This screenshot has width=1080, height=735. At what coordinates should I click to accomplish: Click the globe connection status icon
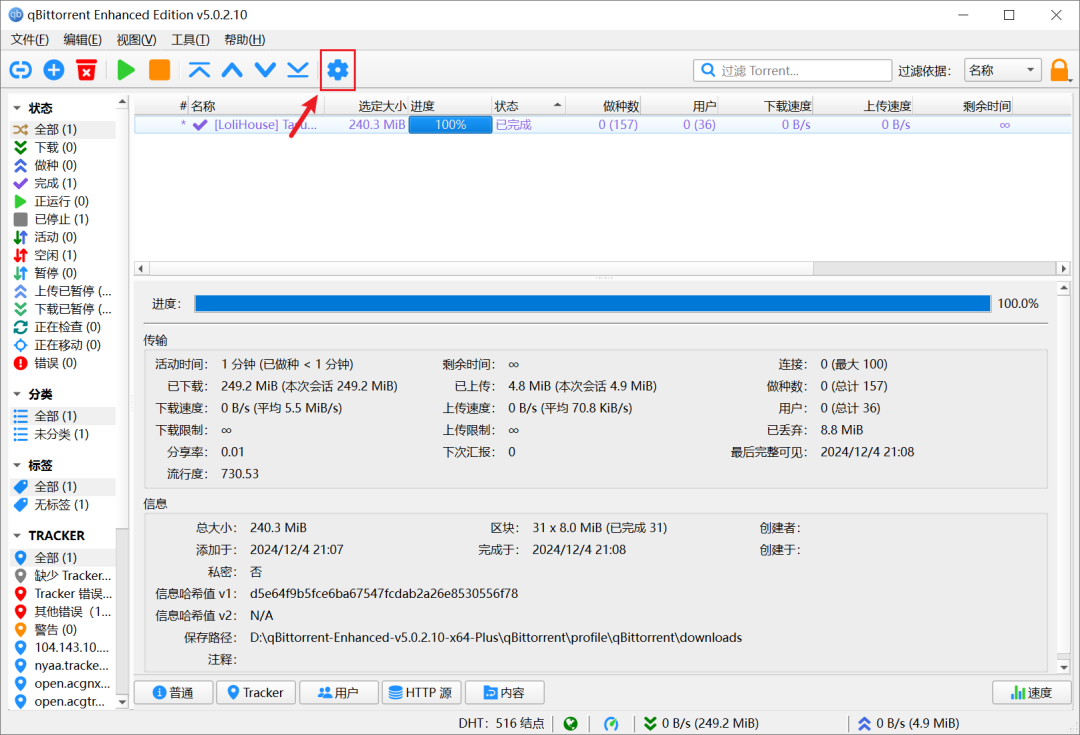570,723
